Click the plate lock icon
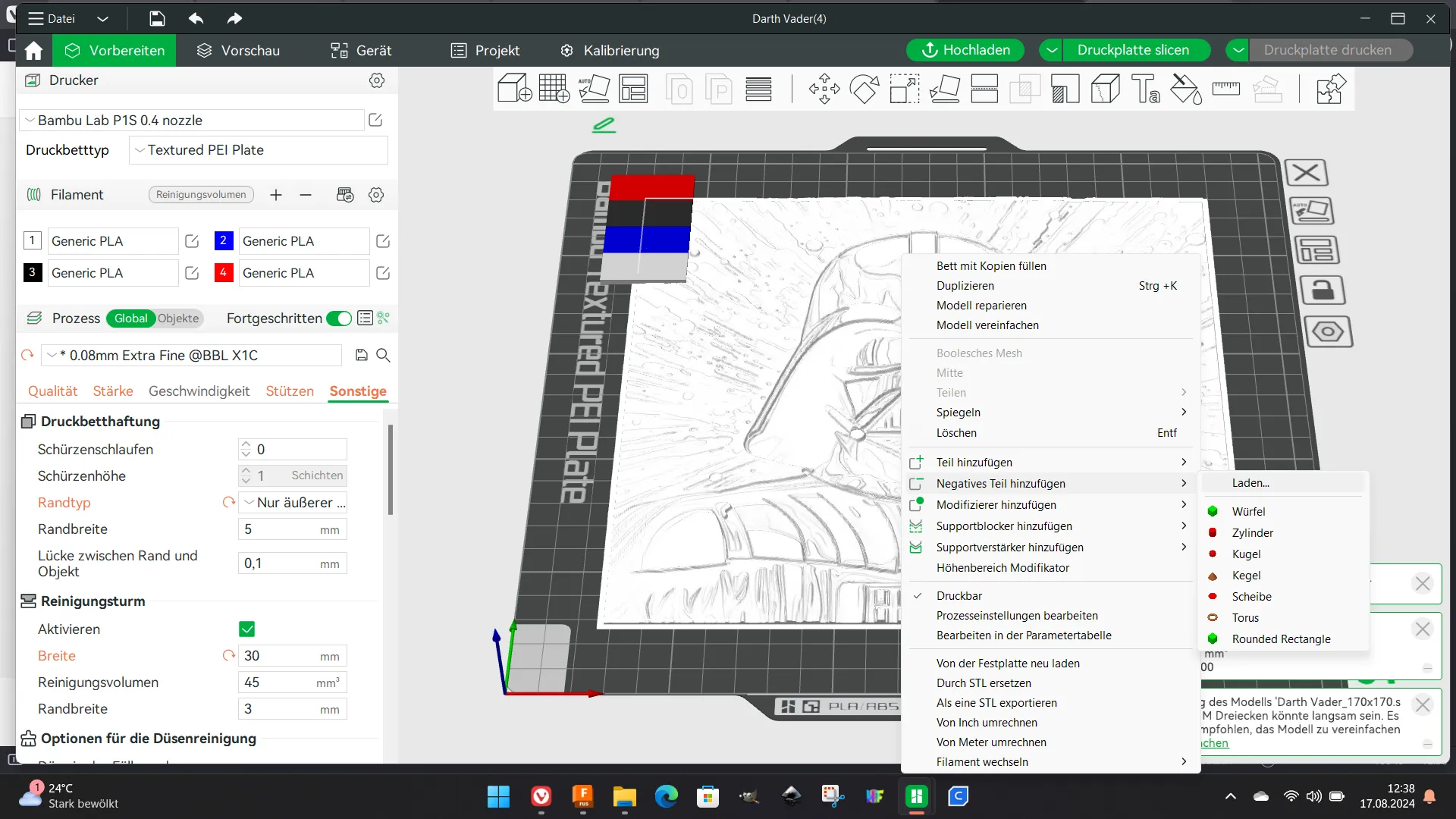Viewport: 1456px width, 819px height. click(1323, 290)
